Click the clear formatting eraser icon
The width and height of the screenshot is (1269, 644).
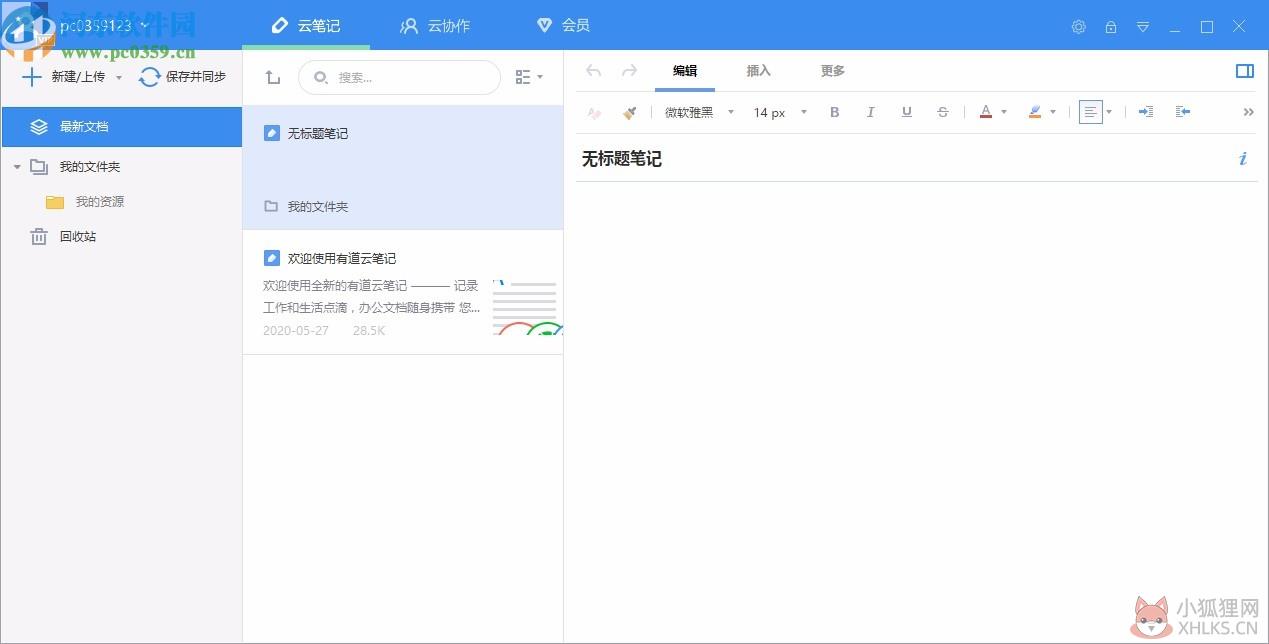[594, 113]
